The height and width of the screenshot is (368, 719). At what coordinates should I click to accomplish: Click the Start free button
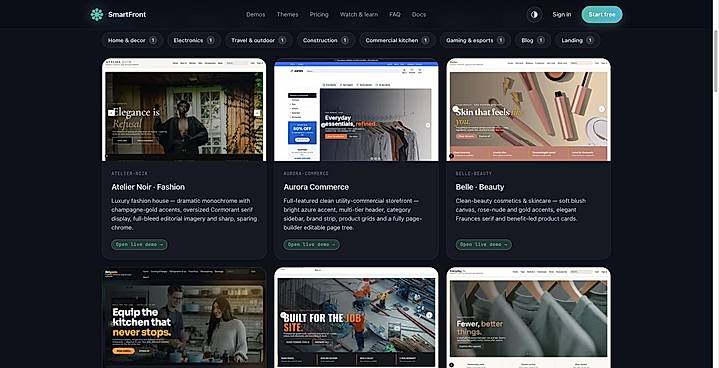point(602,15)
